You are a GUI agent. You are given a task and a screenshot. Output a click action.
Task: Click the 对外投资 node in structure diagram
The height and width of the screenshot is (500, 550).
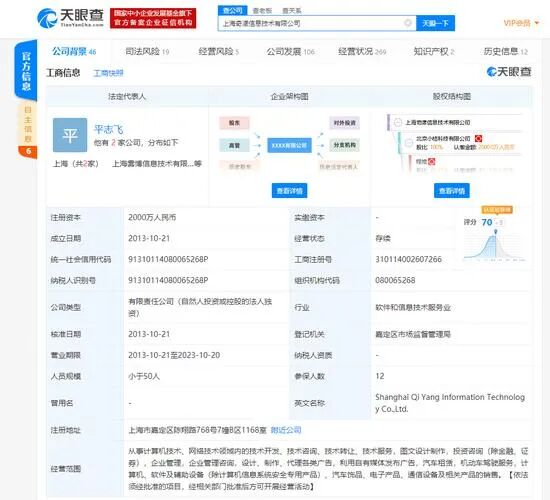344,123
